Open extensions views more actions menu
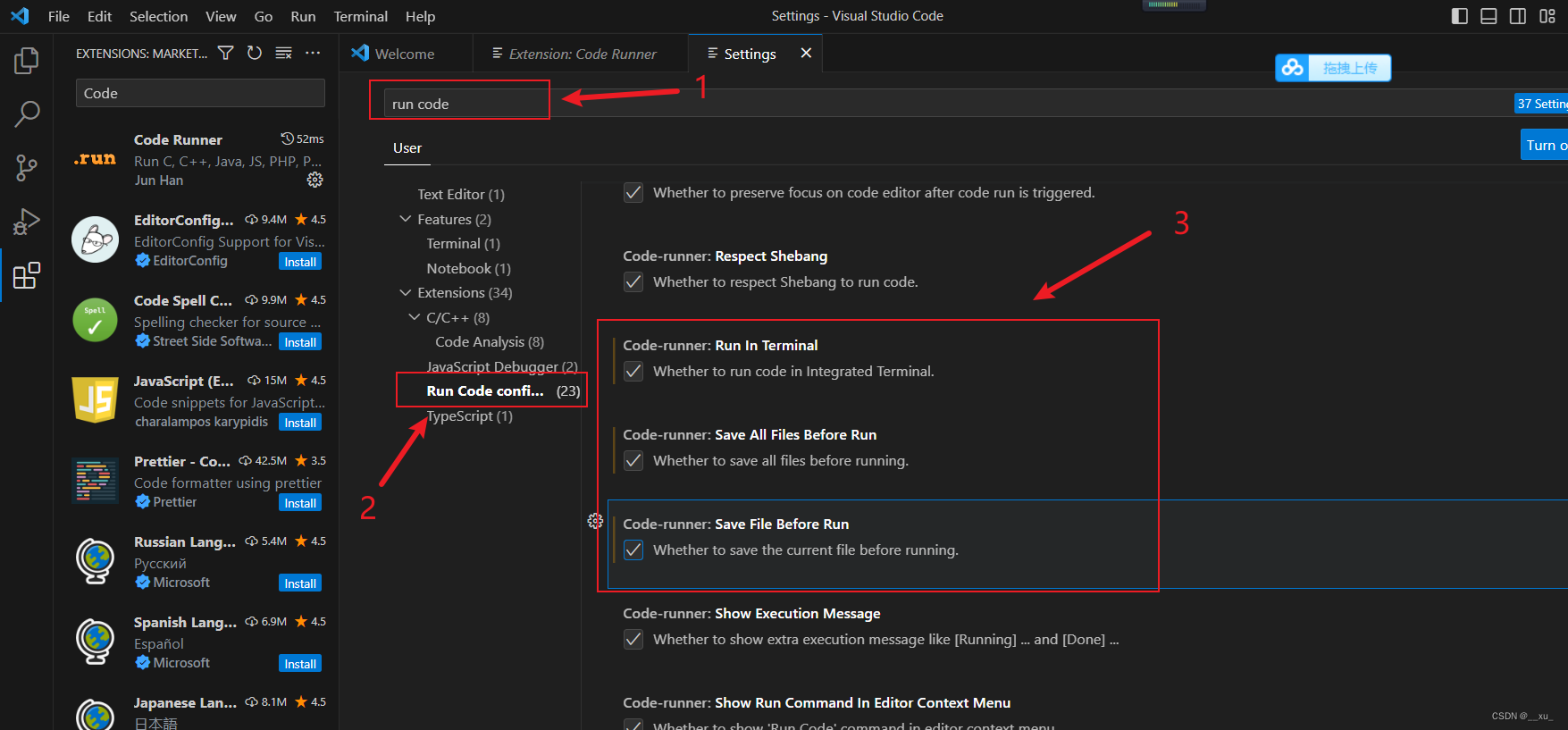This screenshot has height=730, width=1568. 313,54
